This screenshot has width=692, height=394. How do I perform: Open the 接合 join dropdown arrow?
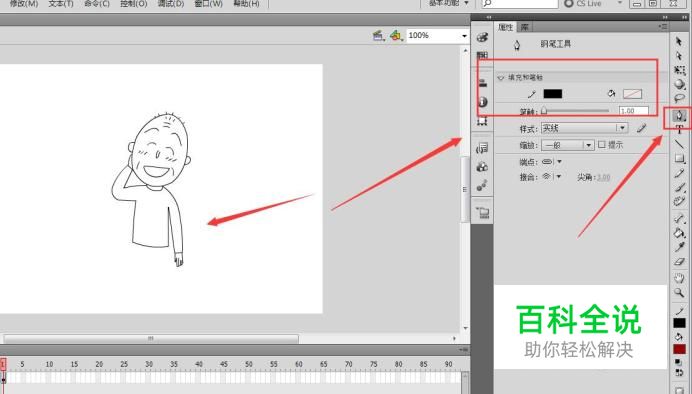click(559, 176)
